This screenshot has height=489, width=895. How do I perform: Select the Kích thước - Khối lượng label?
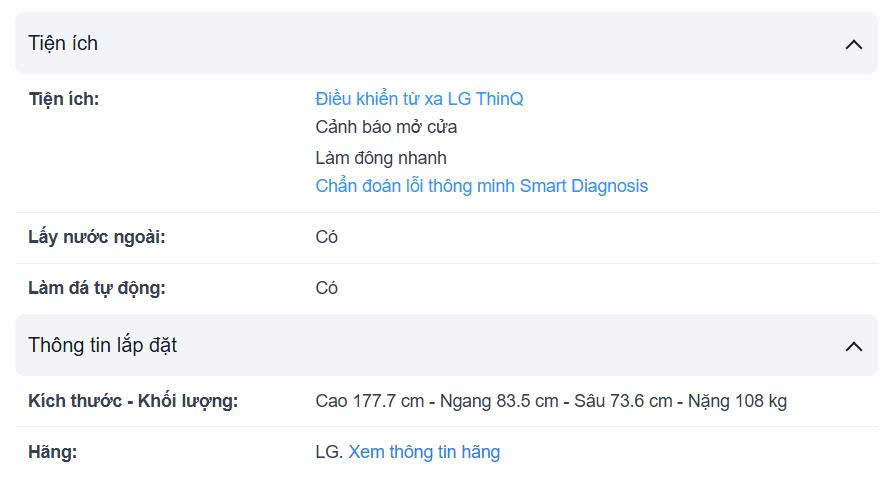(x=133, y=401)
